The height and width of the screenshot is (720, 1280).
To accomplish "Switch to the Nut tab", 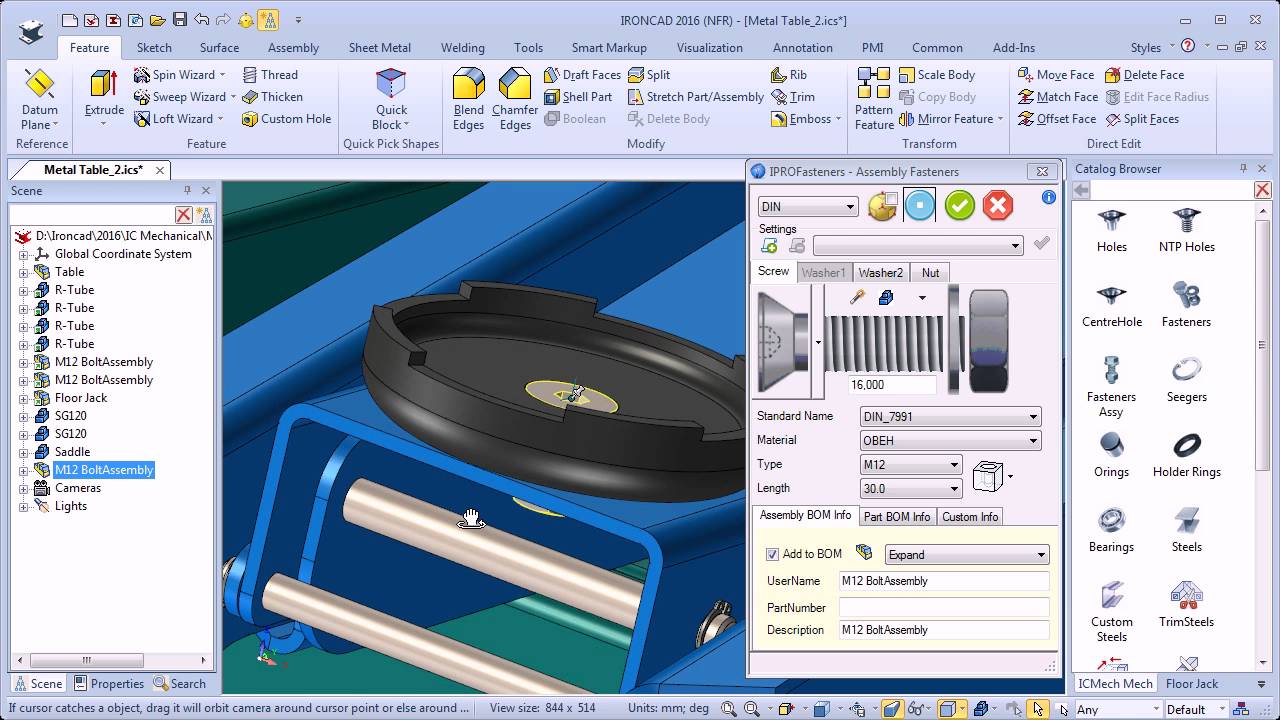I will 930,273.
